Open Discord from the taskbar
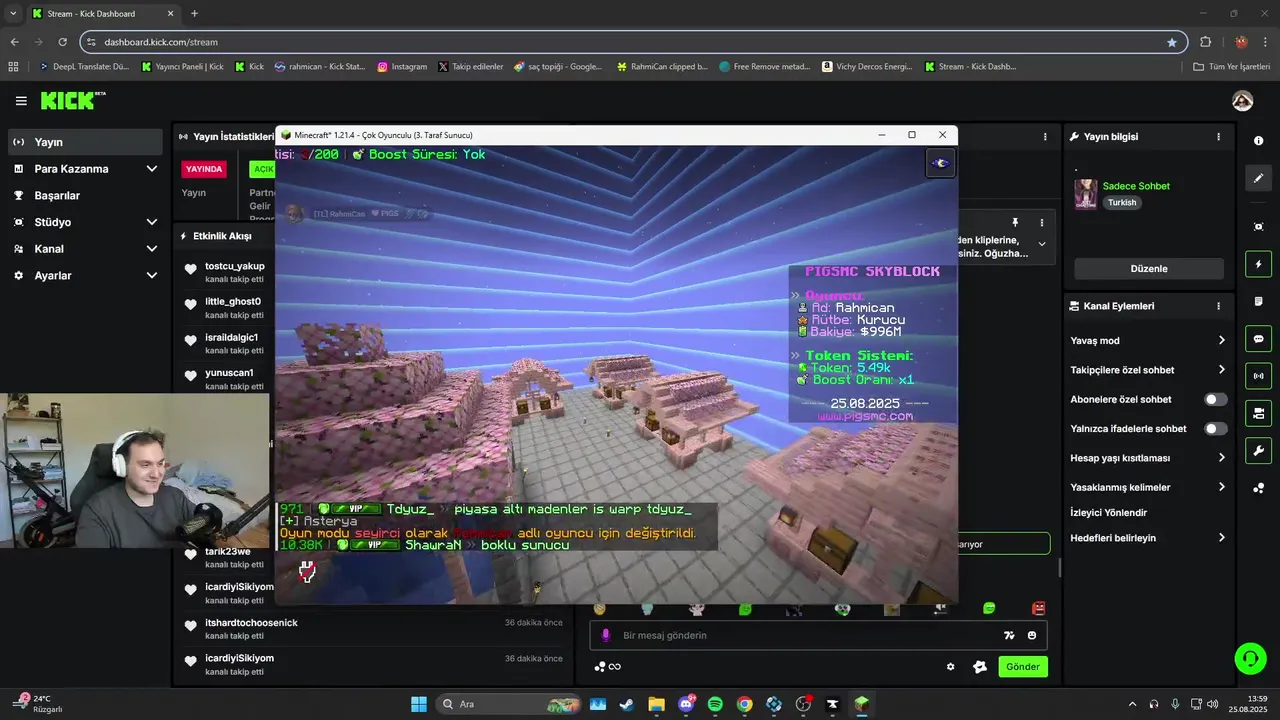Viewport: 1280px width, 720px height. (686, 704)
